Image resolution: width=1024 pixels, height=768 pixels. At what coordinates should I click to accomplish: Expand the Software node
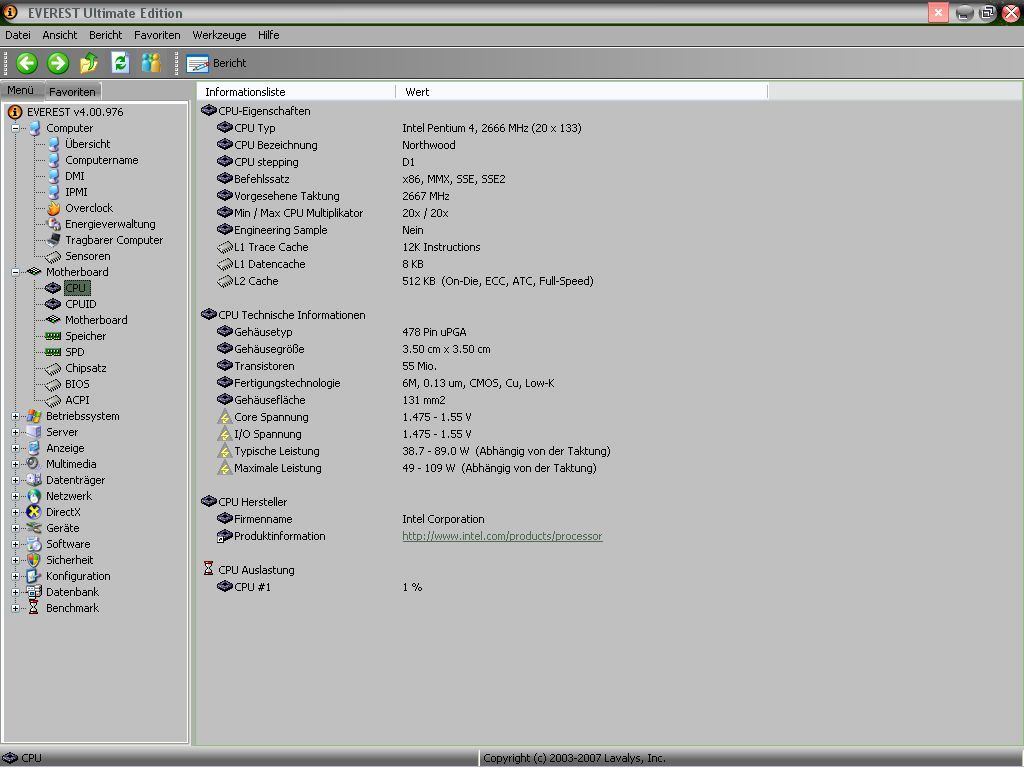[x=15, y=545]
